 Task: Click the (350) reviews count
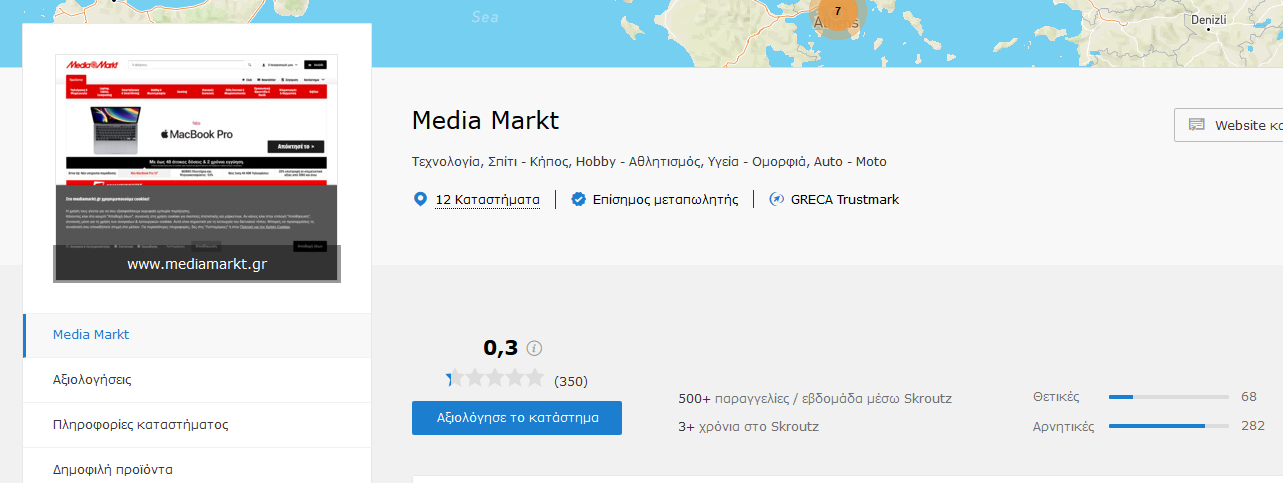571,381
